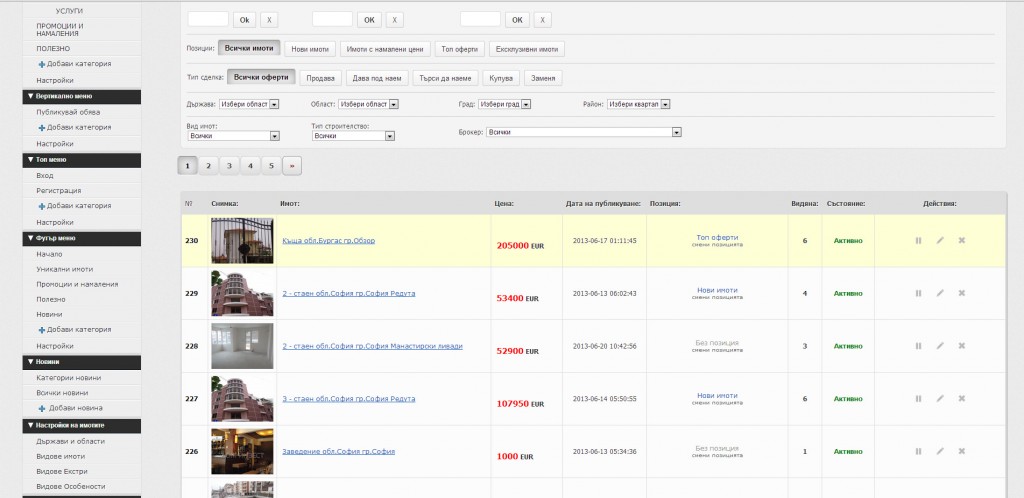Edit listing 227 with pencil icon
This screenshot has height=498, width=1024.
[x=940, y=399]
